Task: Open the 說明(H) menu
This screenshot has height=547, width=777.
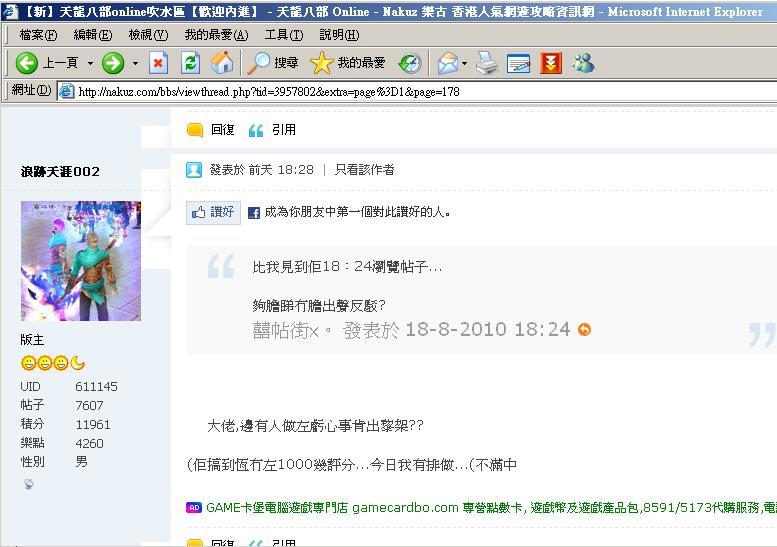Action: click(x=339, y=35)
